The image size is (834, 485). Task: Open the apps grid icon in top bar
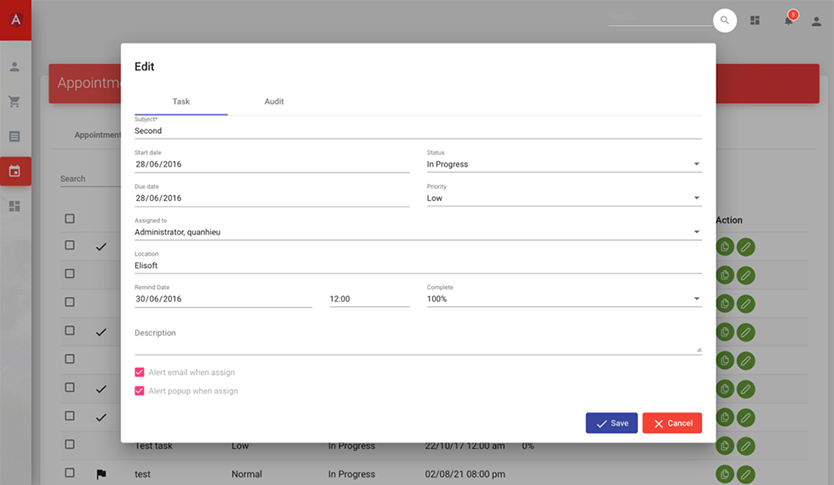coord(756,21)
